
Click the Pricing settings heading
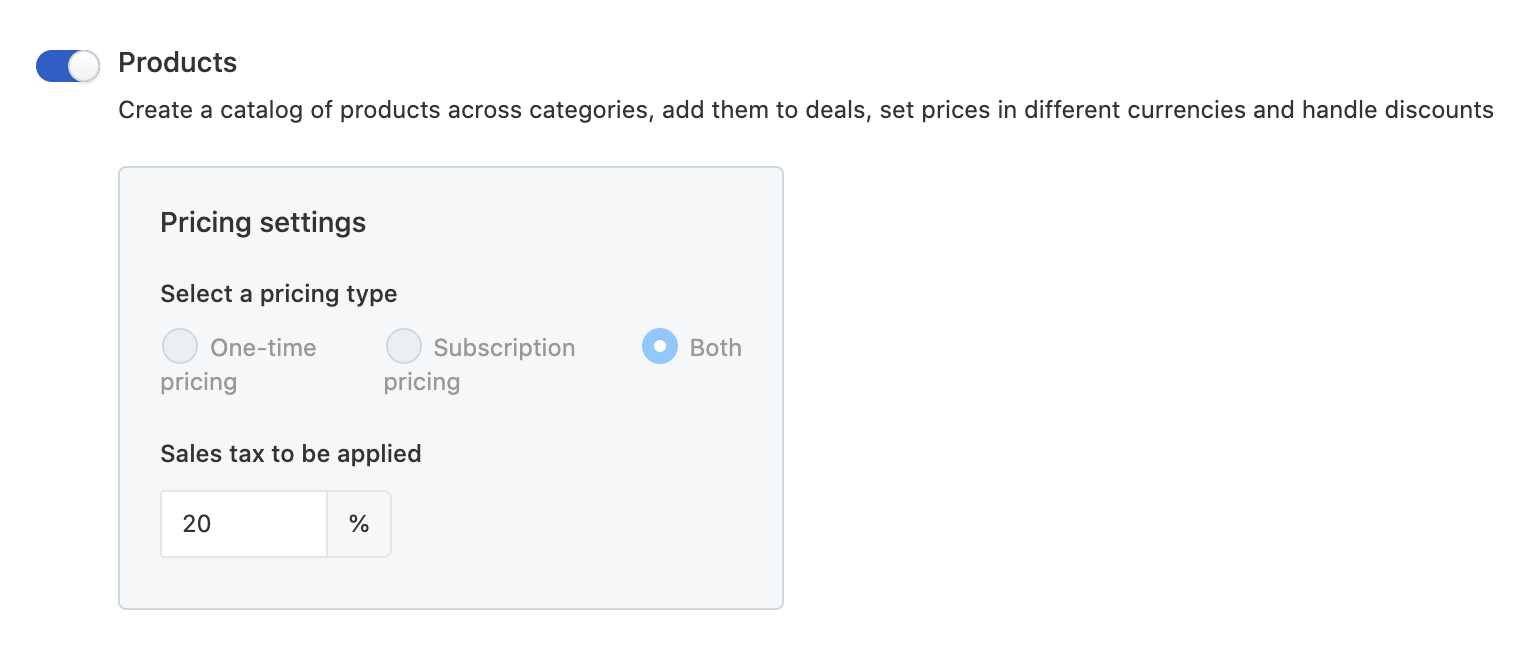(263, 222)
